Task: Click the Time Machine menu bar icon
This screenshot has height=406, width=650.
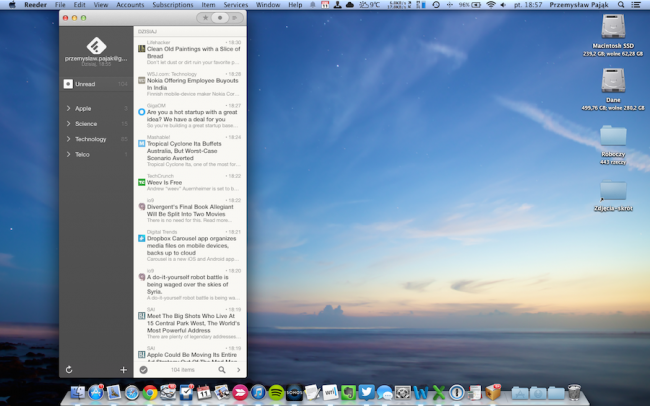Action: click(x=436, y=5)
